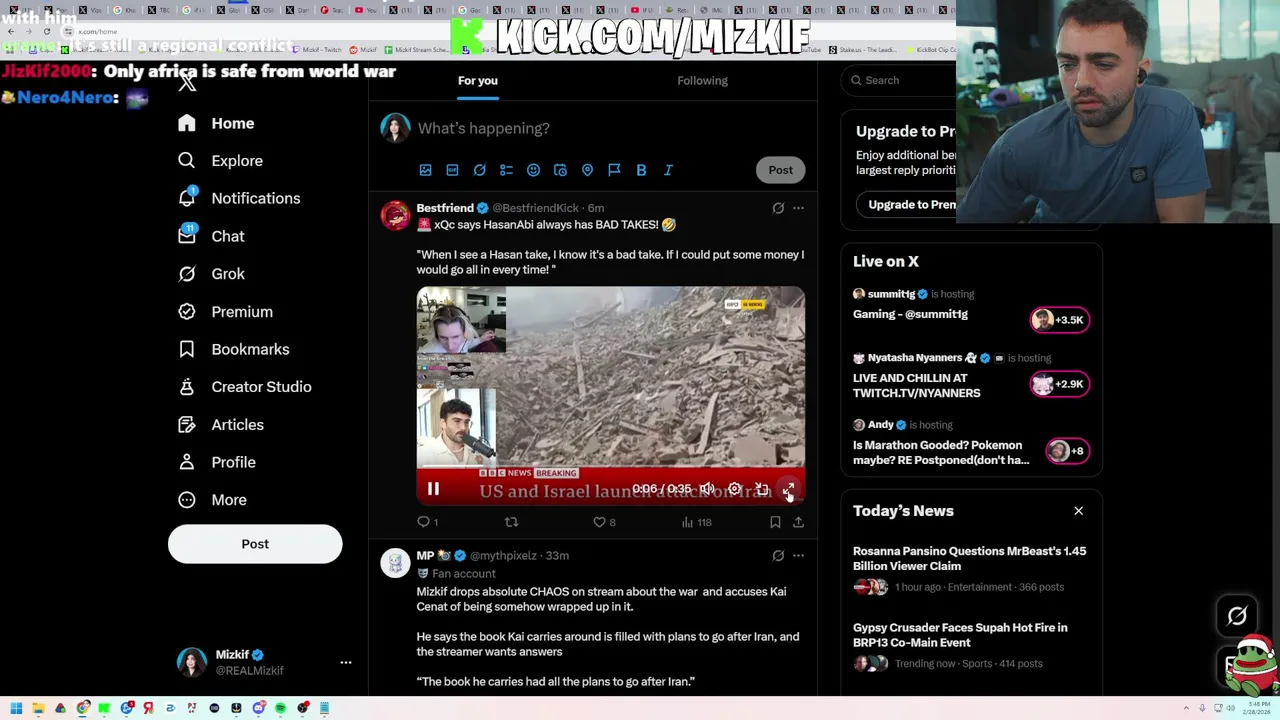1280x720 pixels.
Task: Switch to the For you tab
Action: click(x=478, y=80)
